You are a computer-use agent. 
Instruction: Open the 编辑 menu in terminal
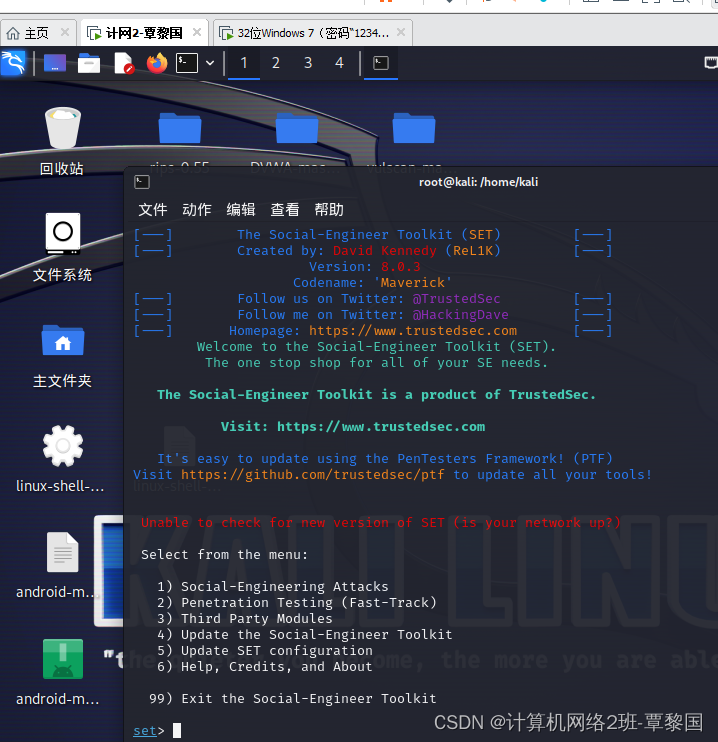coord(240,210)
